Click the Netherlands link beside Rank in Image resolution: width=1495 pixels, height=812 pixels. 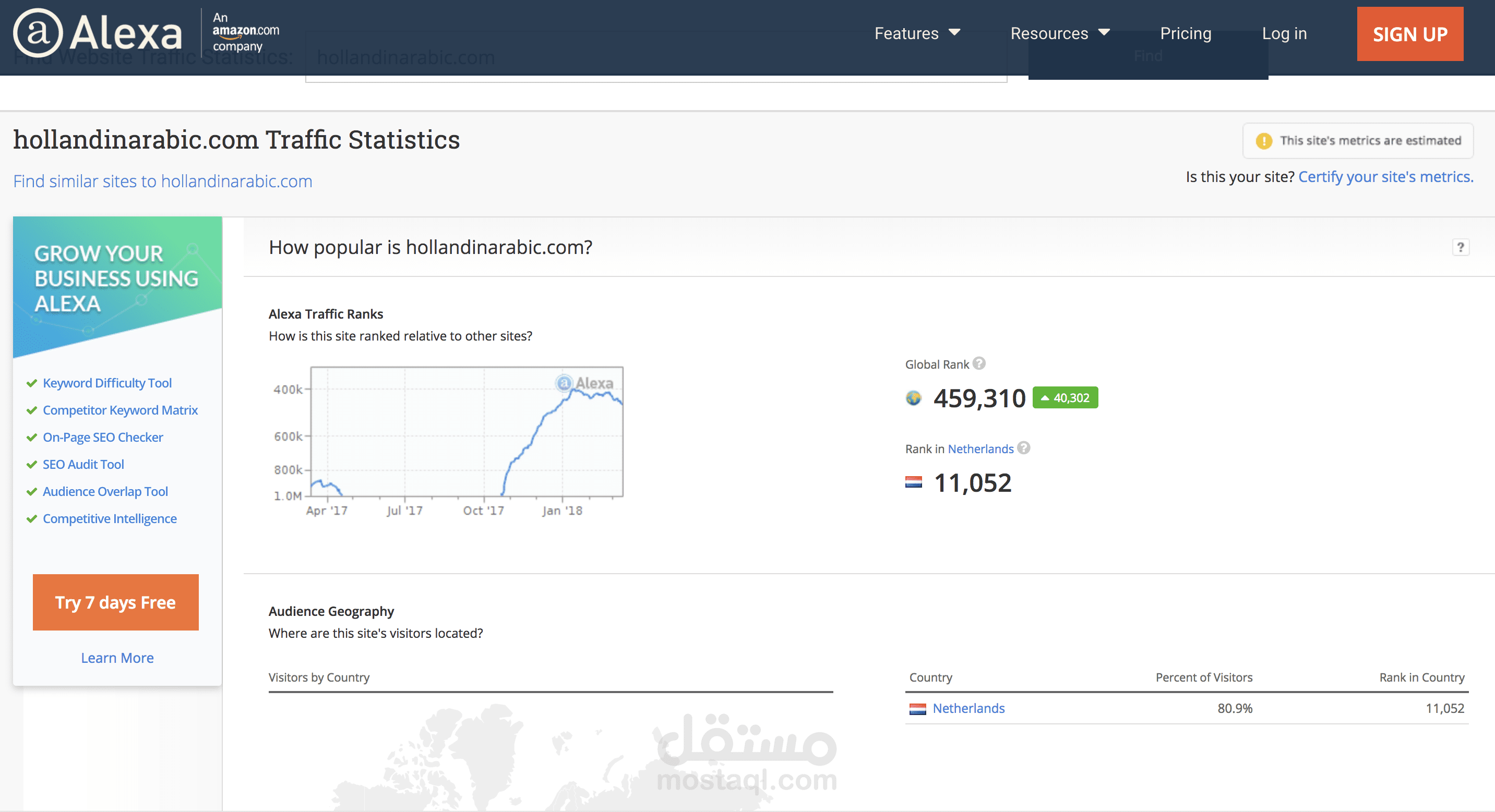click(x=980, y=449)
